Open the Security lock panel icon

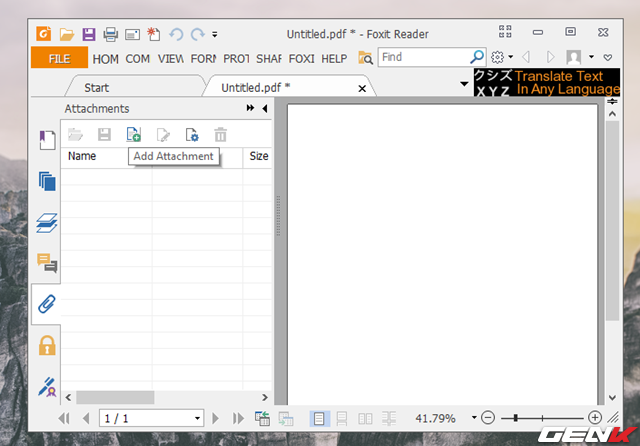pyautogui.click(x=47, y=345)
